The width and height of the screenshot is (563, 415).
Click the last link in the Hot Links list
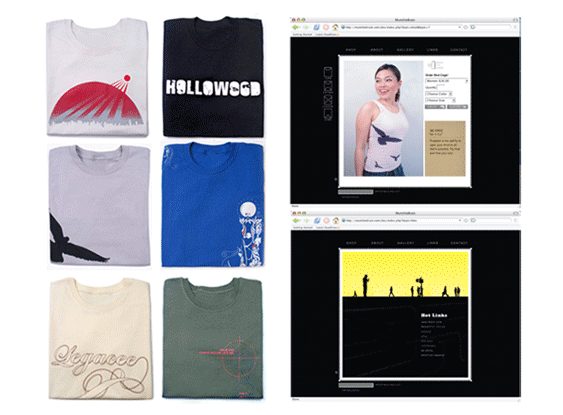(433, 355)
